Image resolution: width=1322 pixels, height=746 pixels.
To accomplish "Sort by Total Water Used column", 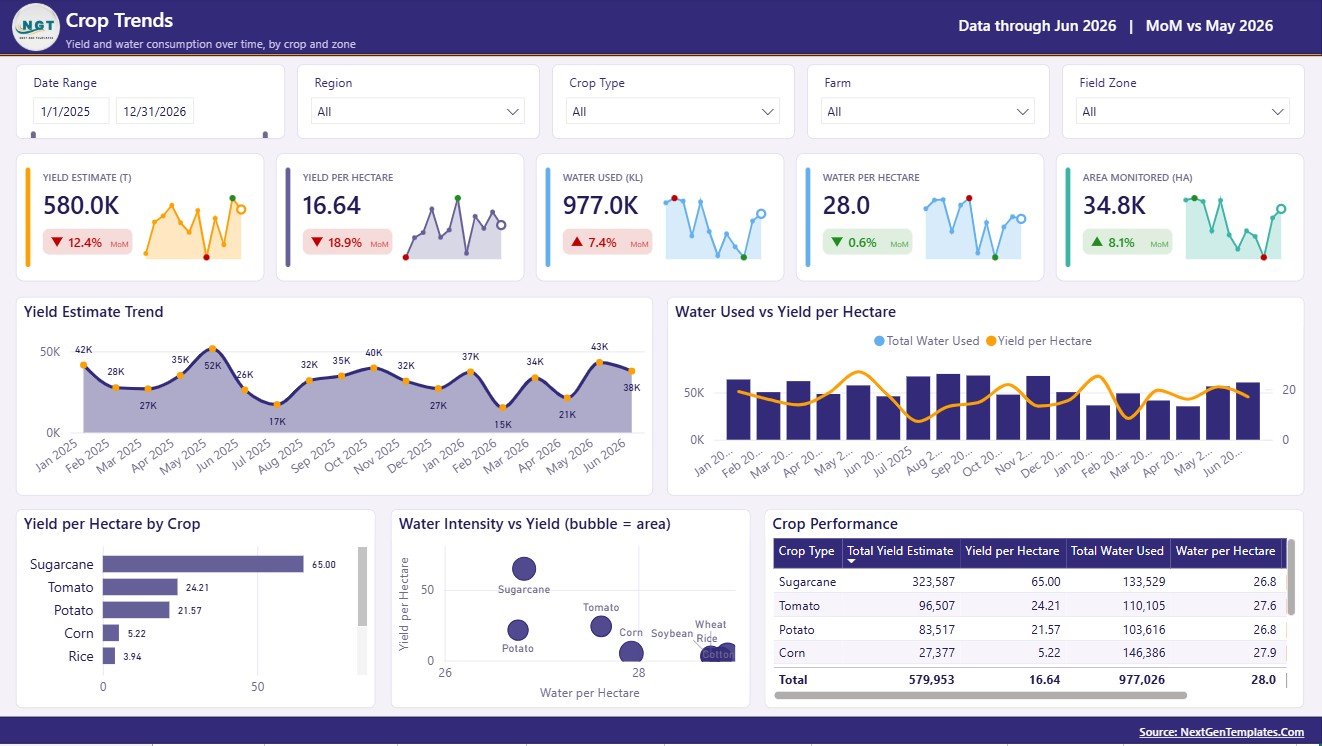I will [x=1117, y=551].
